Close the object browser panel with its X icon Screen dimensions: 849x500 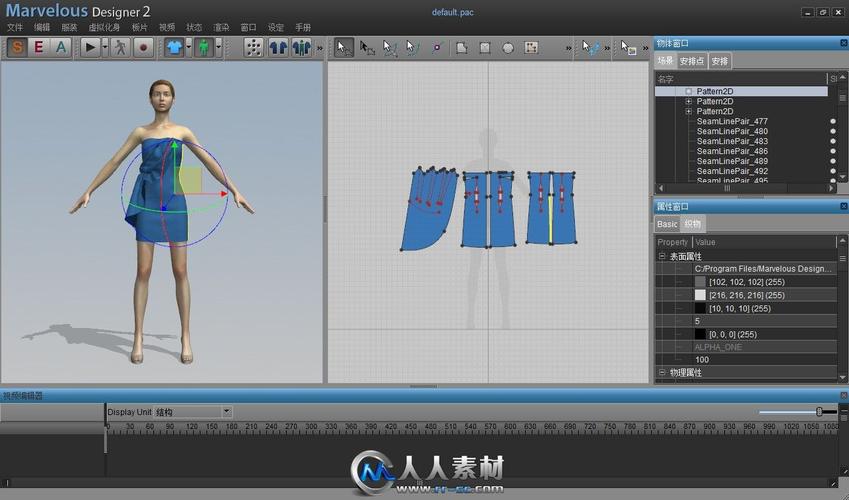pos(843,43)
